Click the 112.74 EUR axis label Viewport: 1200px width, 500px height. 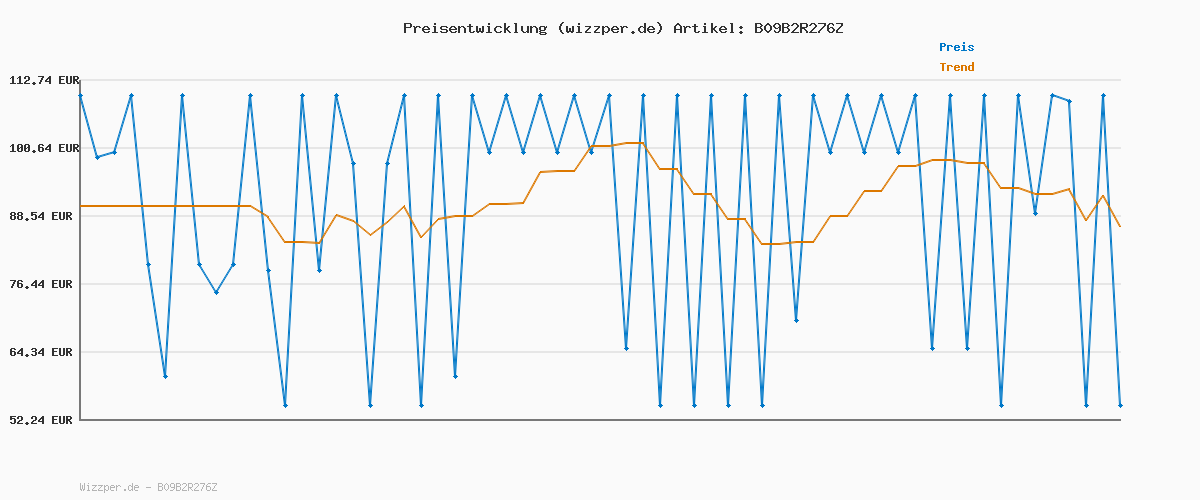click(44, 80)
